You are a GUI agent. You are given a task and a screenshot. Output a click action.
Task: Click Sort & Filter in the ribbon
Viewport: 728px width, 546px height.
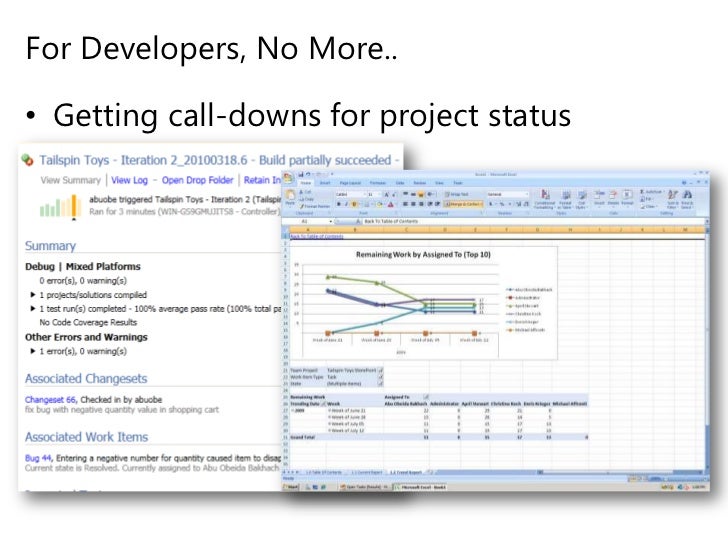point(673,199)
